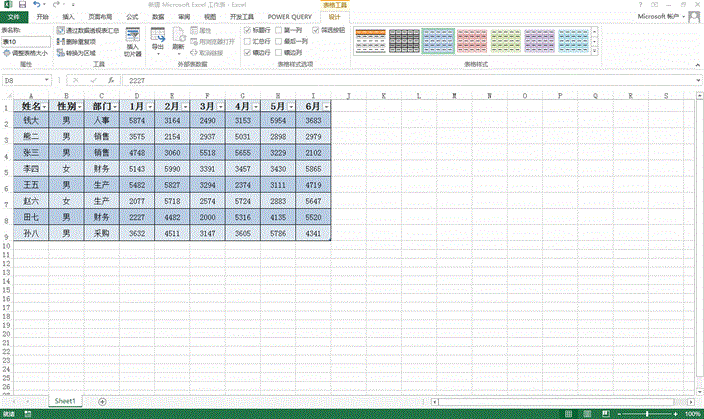Expand the table styles gallery more arrow
704x419 pixels.
point(595,52)
